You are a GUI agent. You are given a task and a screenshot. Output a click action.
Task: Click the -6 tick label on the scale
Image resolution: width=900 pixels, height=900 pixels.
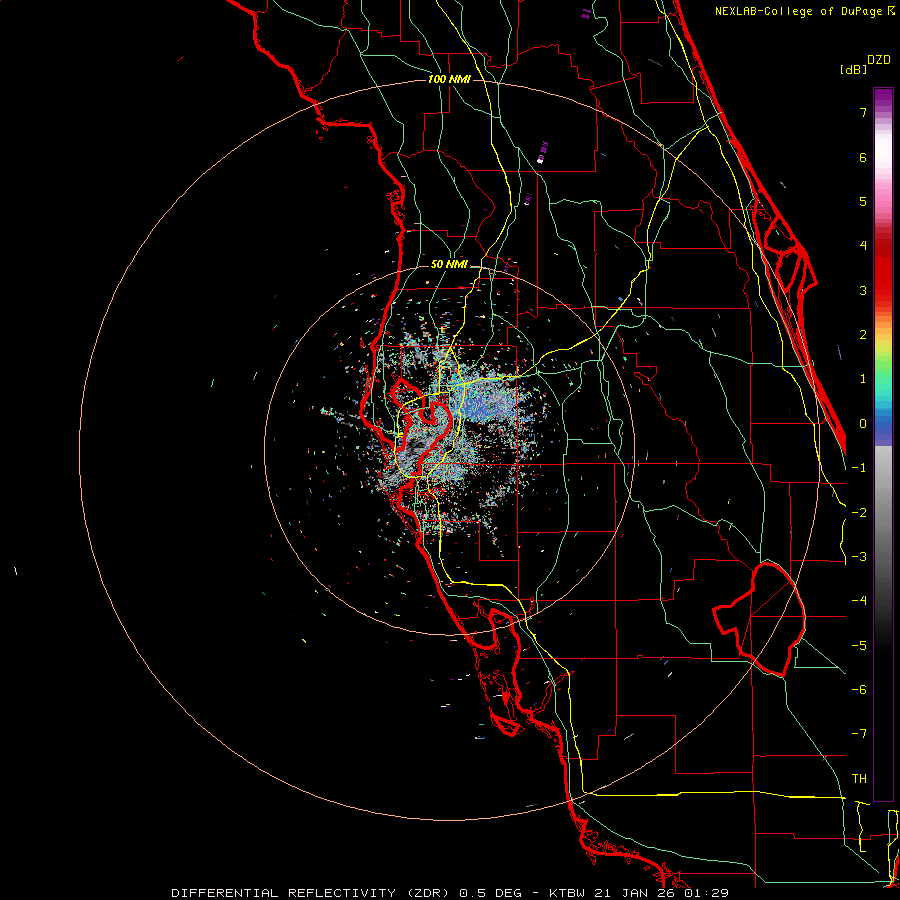859,690
